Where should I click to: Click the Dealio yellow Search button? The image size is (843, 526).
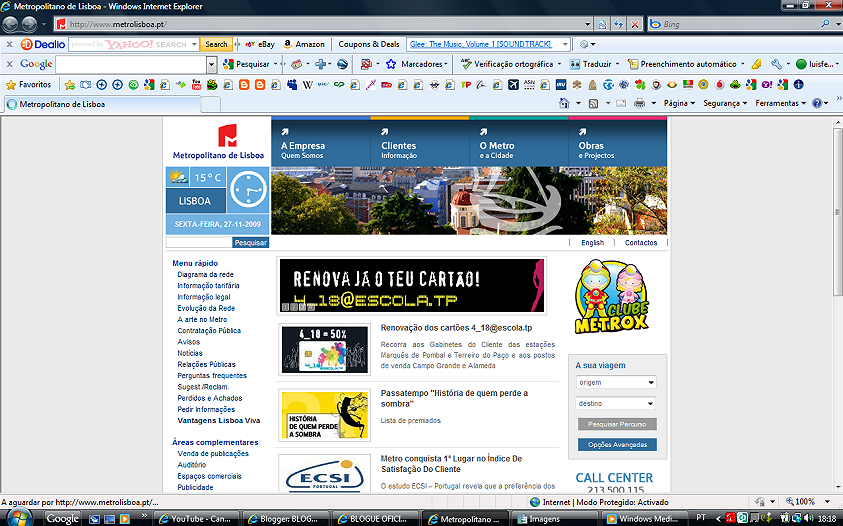click(x=216, y=44)
